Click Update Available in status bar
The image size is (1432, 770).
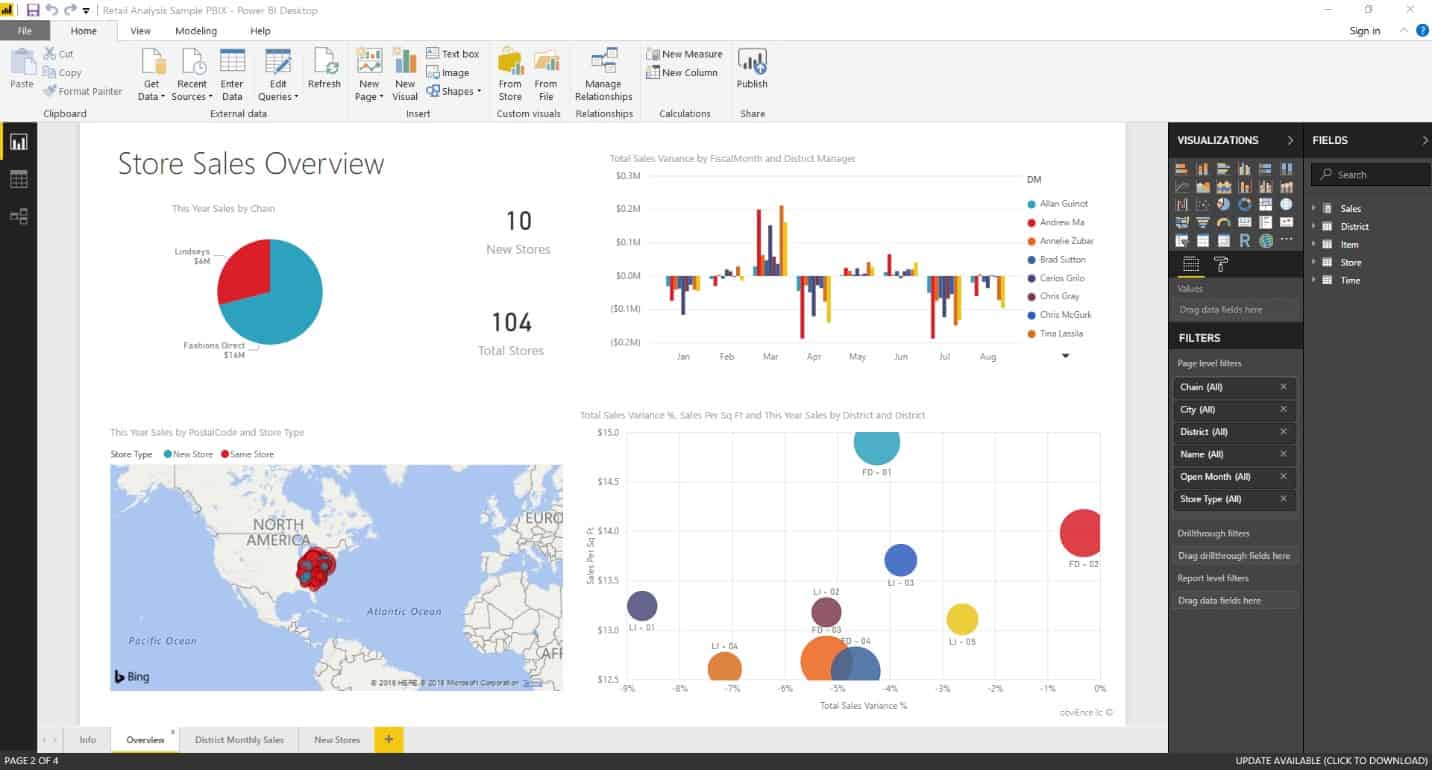(x=1331, y=761)
